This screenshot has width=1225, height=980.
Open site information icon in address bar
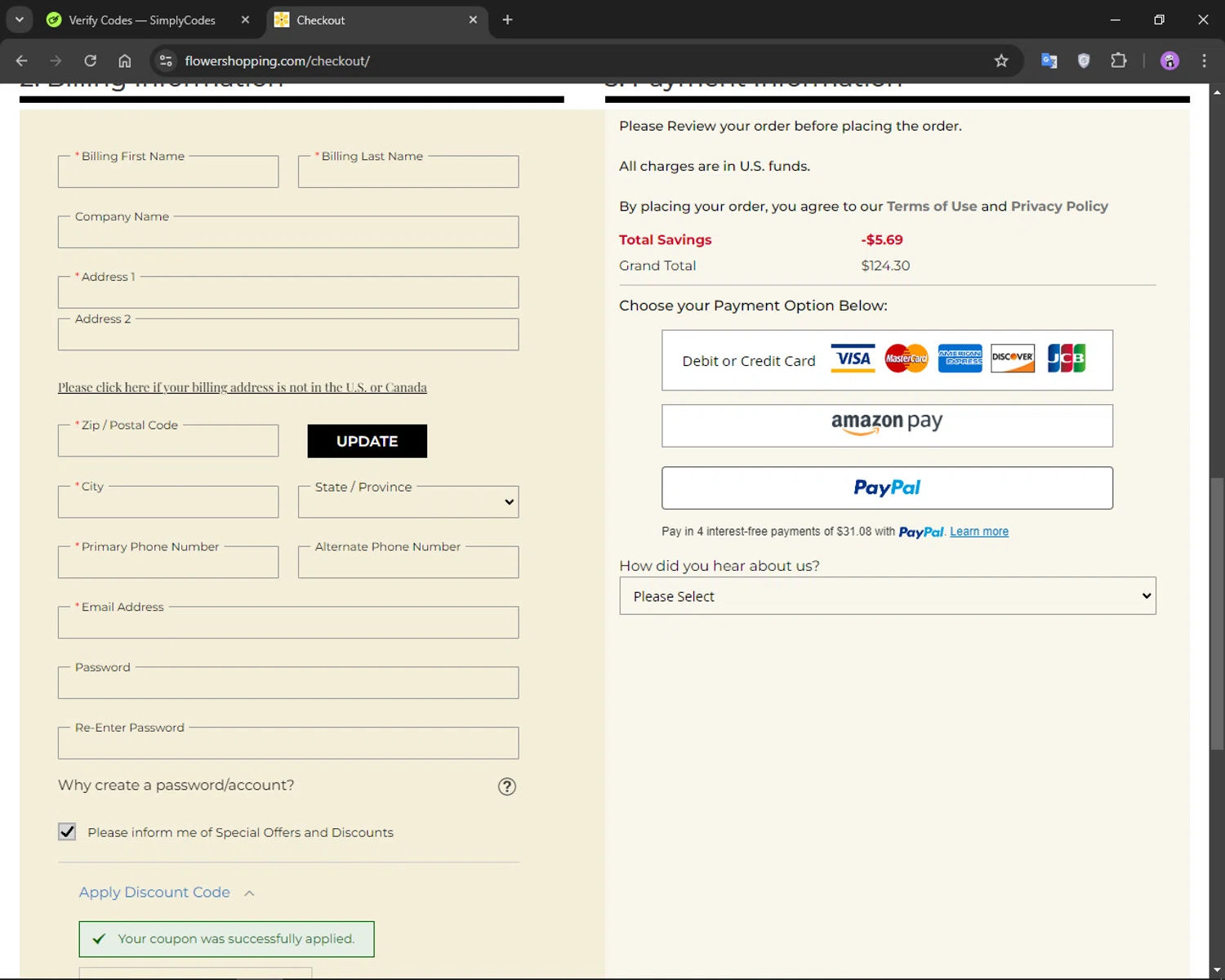pos(166,60)
